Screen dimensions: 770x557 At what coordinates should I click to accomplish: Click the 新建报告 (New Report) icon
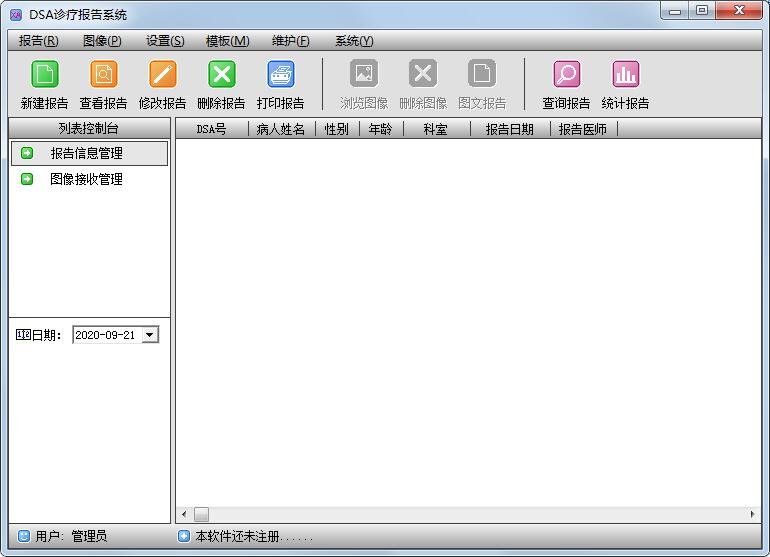44,75
